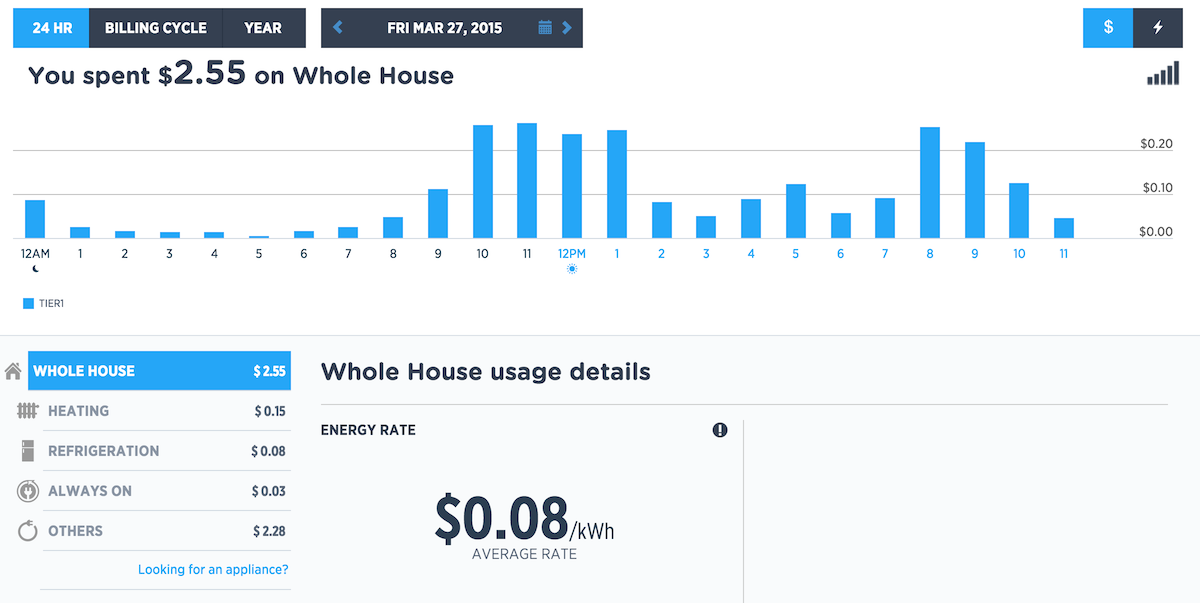The height and width of the screenshot is (603, 1200).
Task: Click the plug icon beside Always On
Action: click(28, 491)
